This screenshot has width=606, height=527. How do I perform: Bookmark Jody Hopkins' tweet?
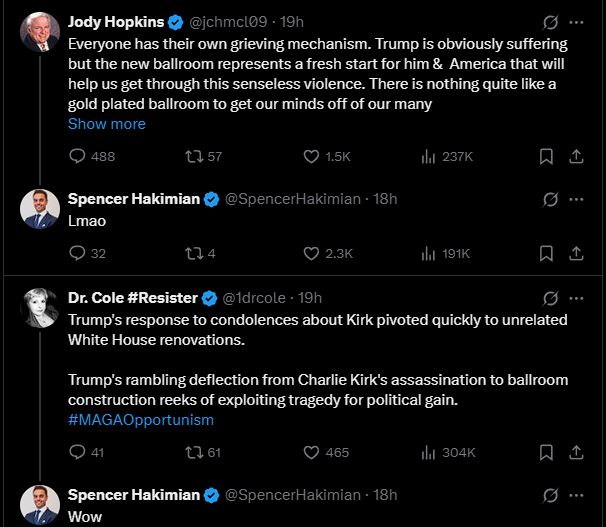coord(546,156)
